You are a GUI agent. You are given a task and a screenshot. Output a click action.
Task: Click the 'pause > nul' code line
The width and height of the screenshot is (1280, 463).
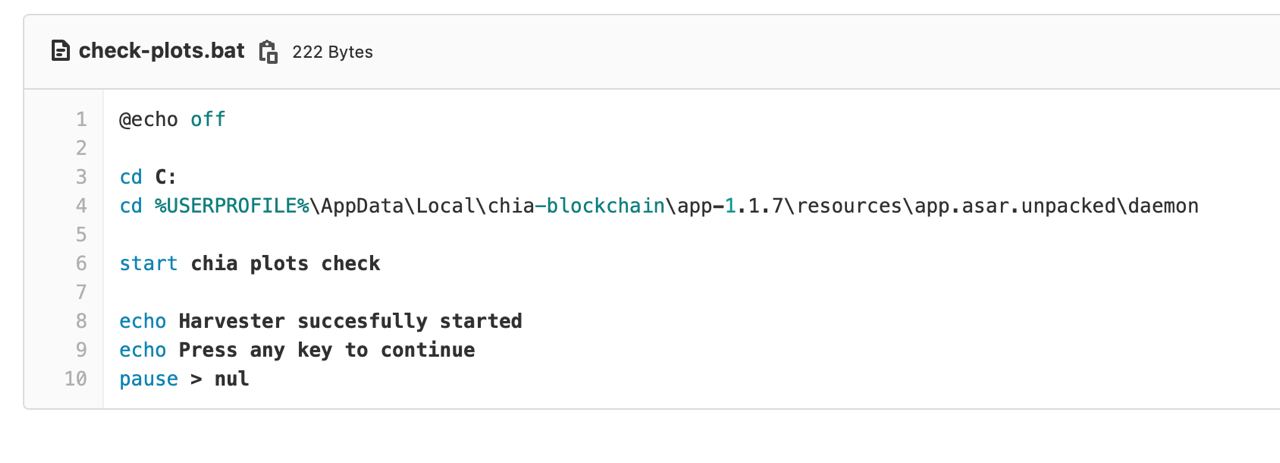(184, 379)
